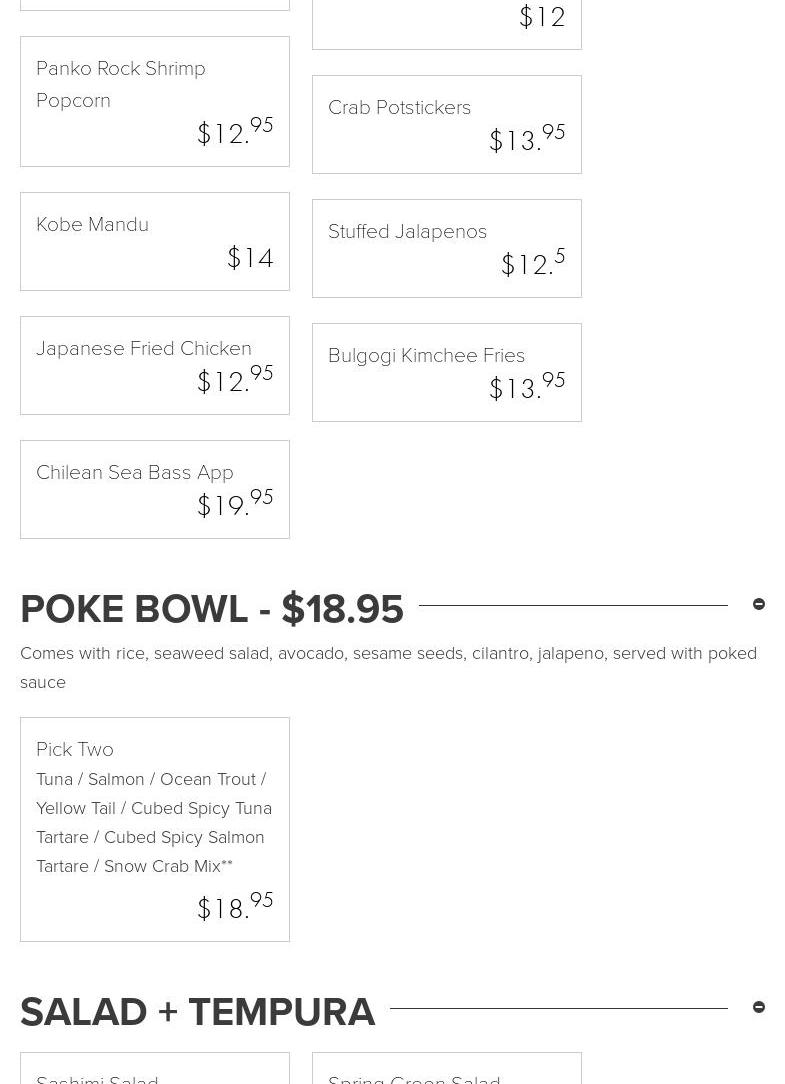Click the $12 price at the top

point(542,17)
